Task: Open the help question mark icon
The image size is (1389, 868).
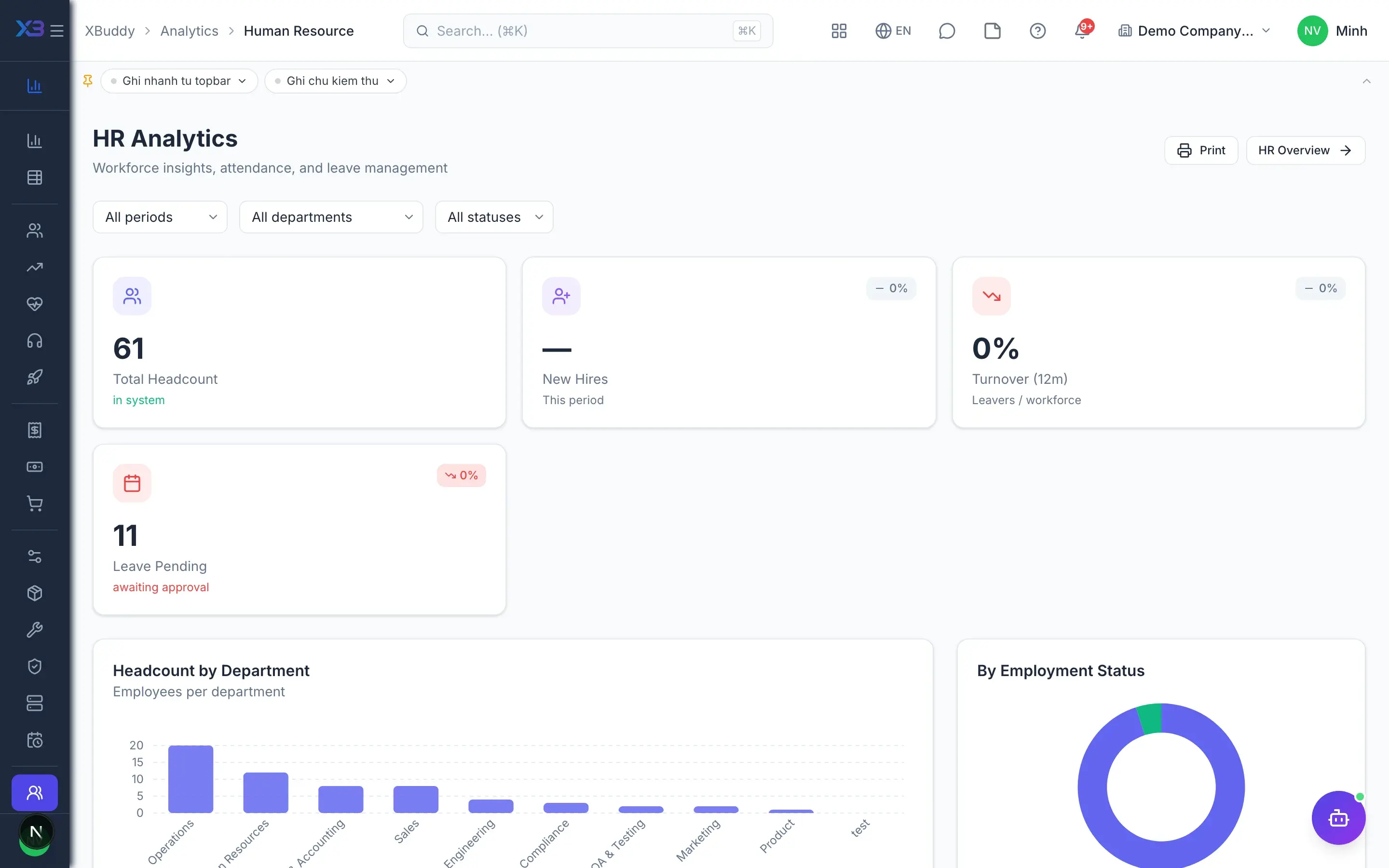Action: pos(1037,30)
